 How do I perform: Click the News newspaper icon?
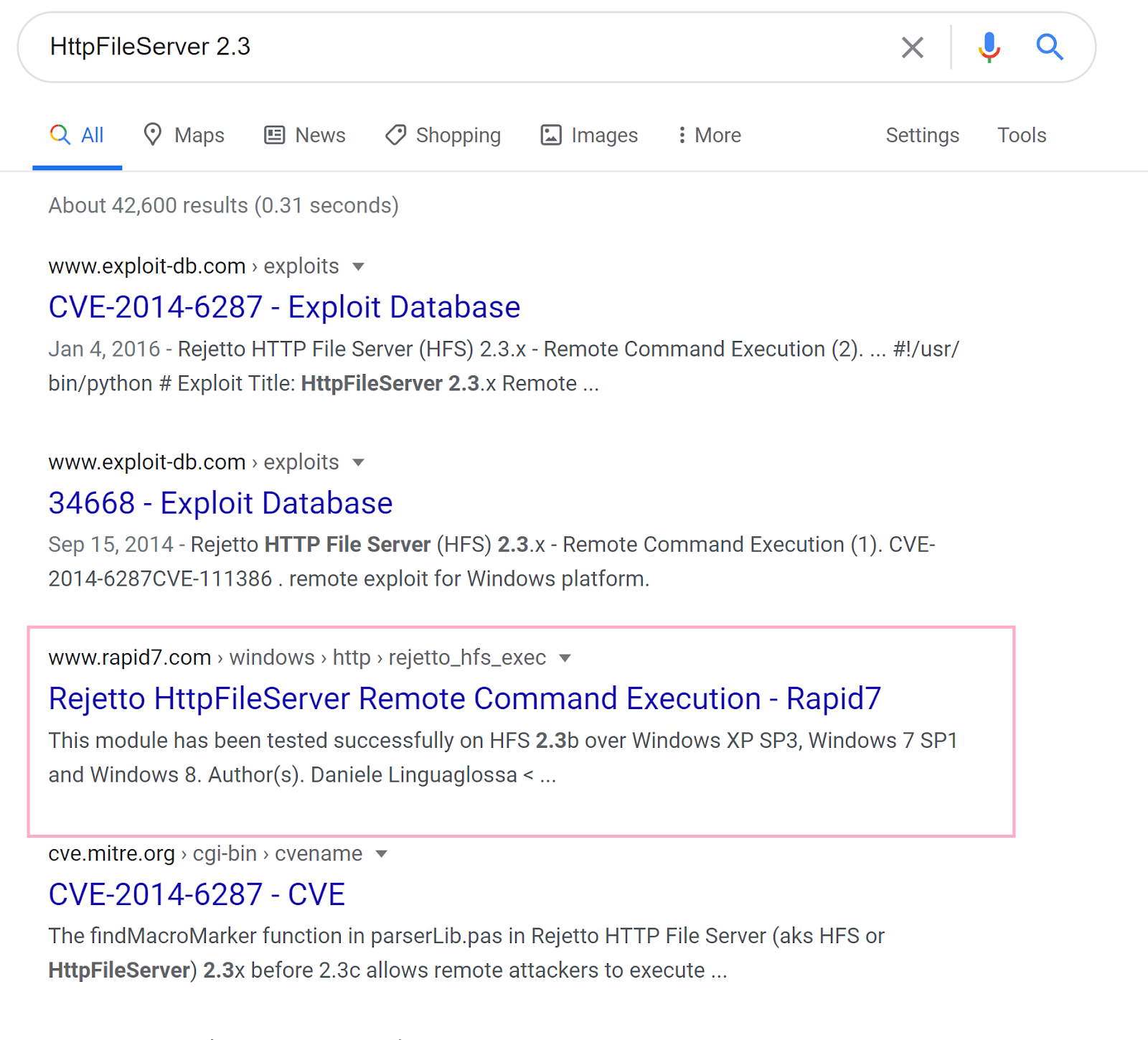click(275, 135)
